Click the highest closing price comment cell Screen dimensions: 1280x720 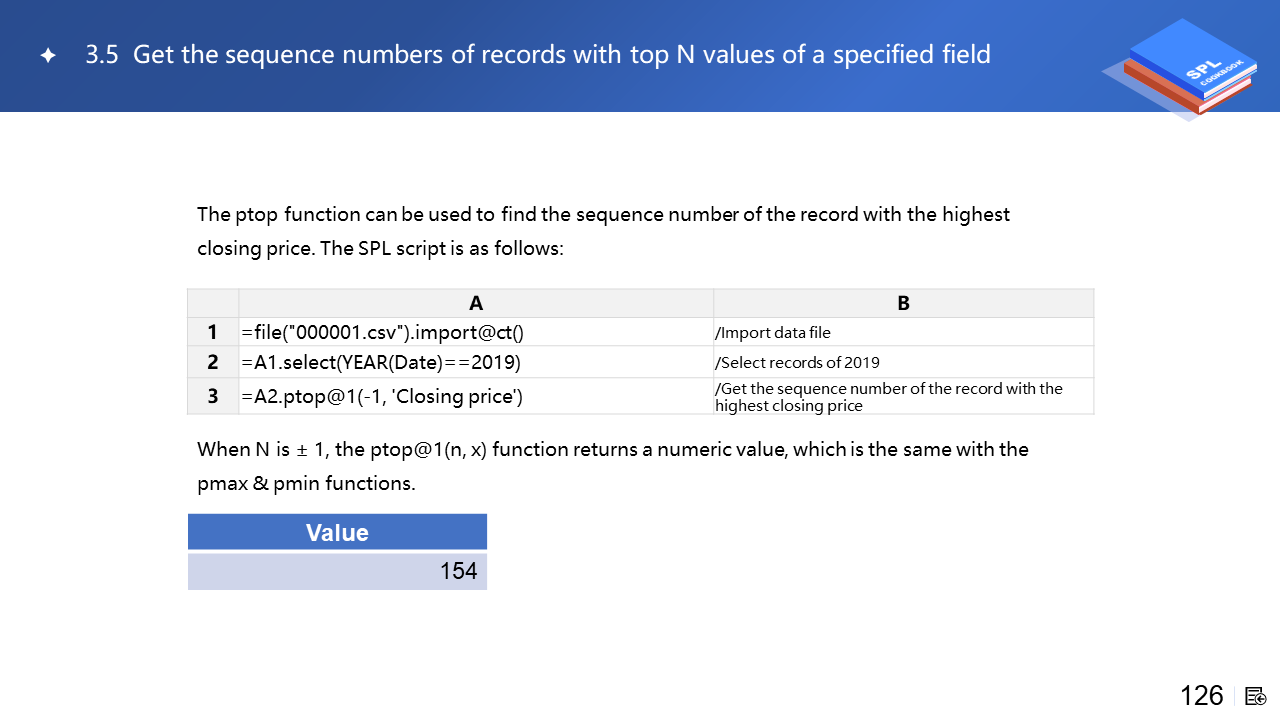[x=903, y=396]
